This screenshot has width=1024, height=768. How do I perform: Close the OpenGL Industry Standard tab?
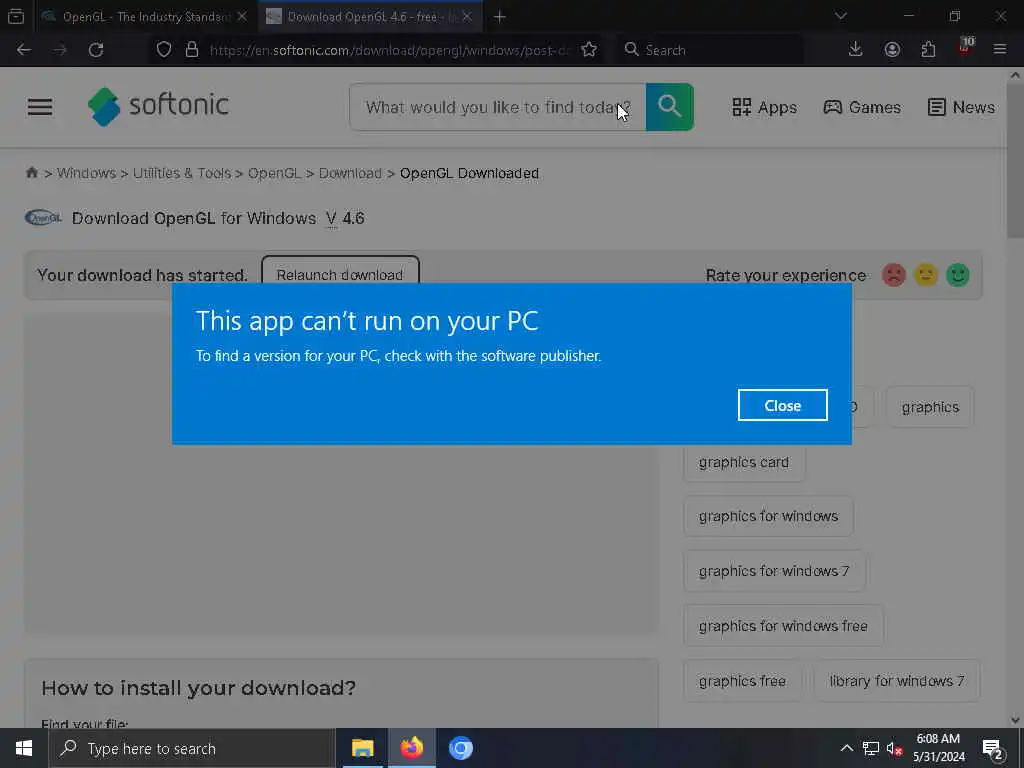click(242, 17)
